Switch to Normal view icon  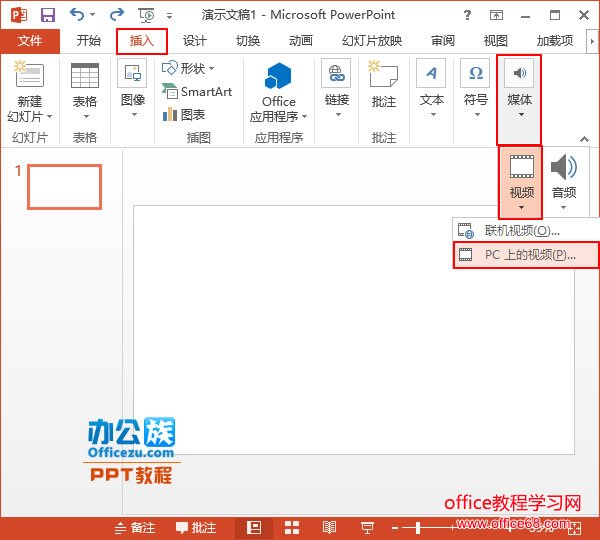point(254,528)
